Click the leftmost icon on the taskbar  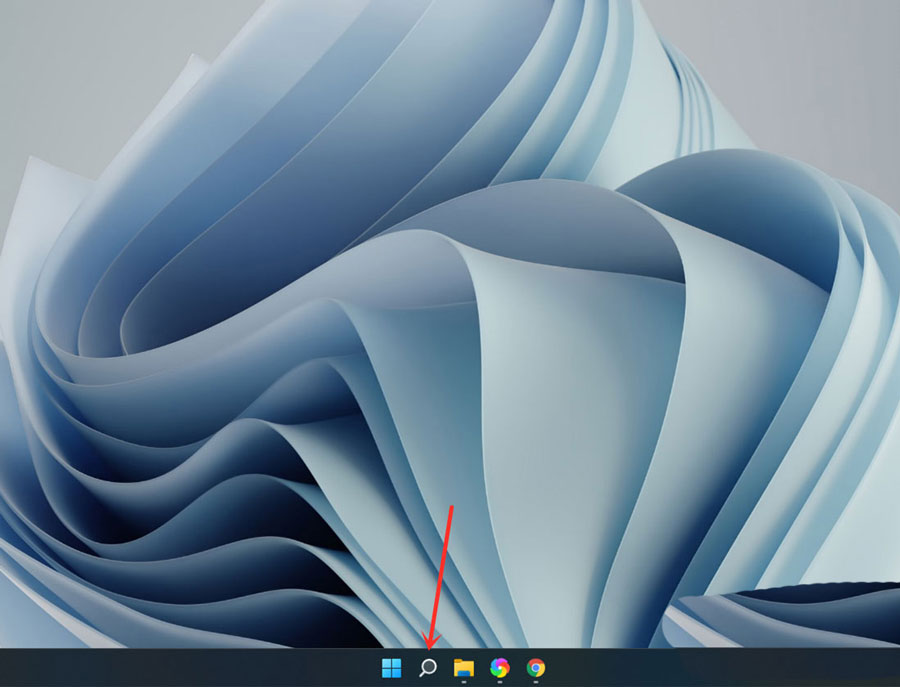pos(391,667)
